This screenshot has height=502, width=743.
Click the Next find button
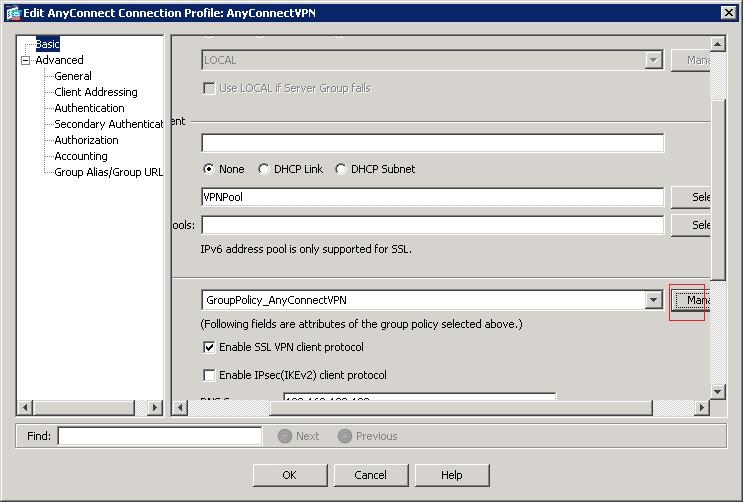(x=299, y=436)
